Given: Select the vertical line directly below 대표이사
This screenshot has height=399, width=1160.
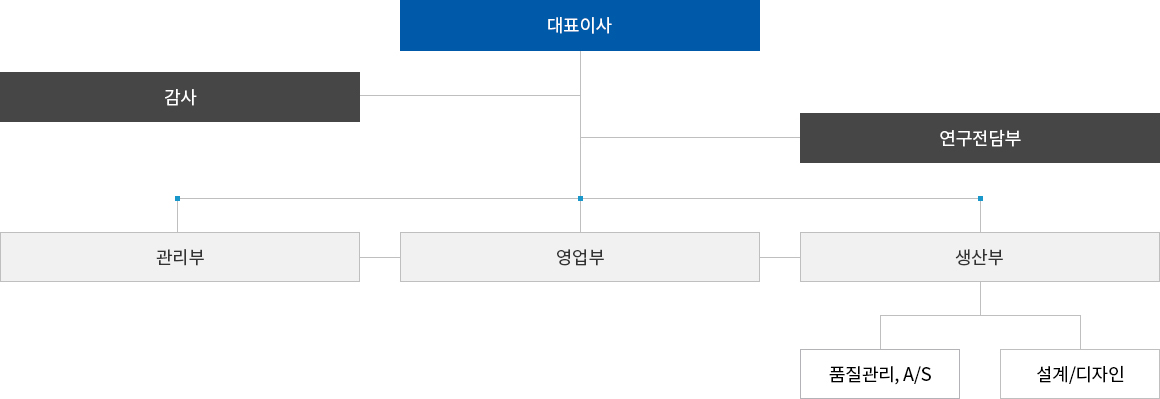Looking at the screenshot, I should (x=581, y=123).
